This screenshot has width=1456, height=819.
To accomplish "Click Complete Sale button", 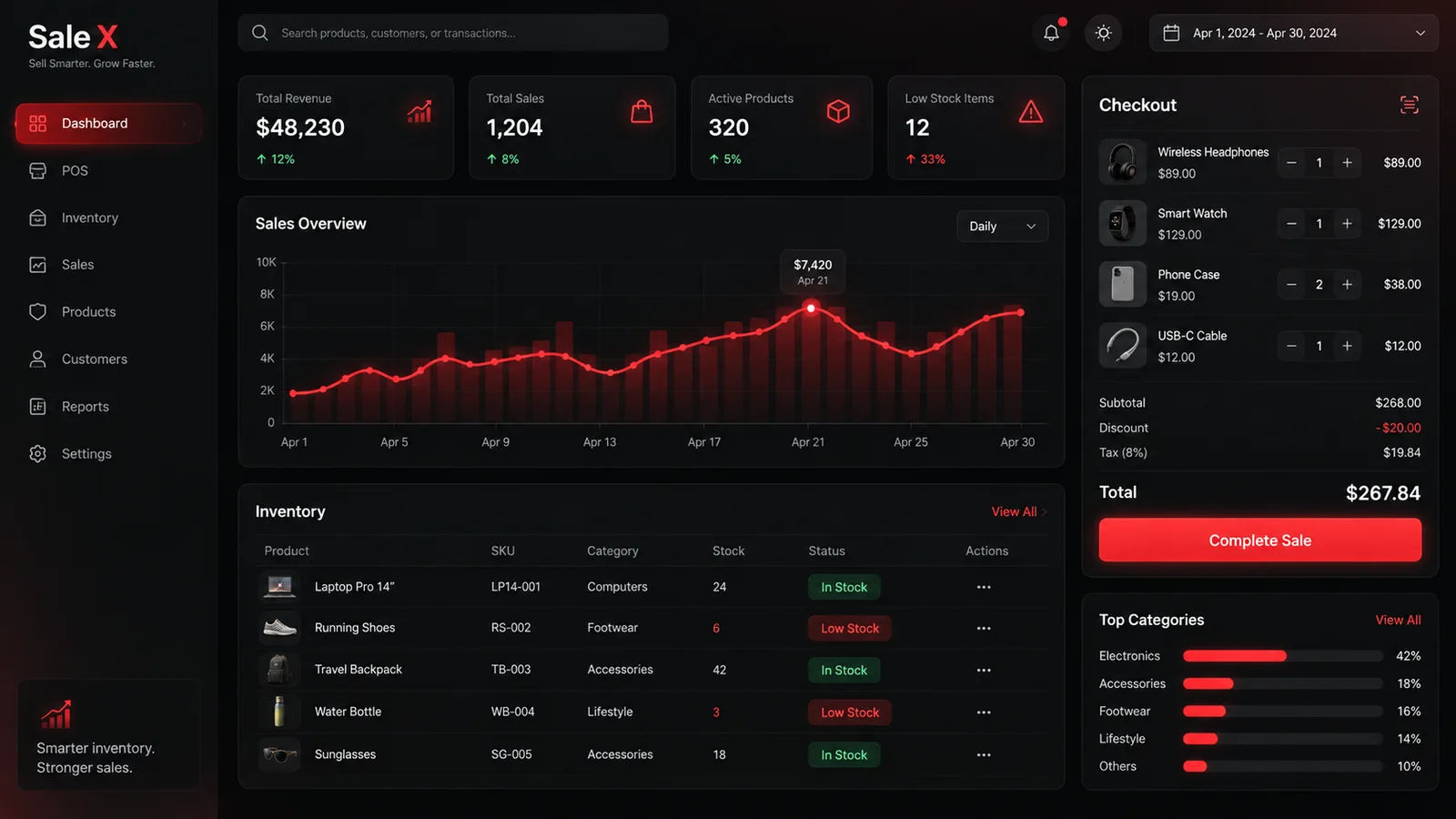I will coord(1259,541).
